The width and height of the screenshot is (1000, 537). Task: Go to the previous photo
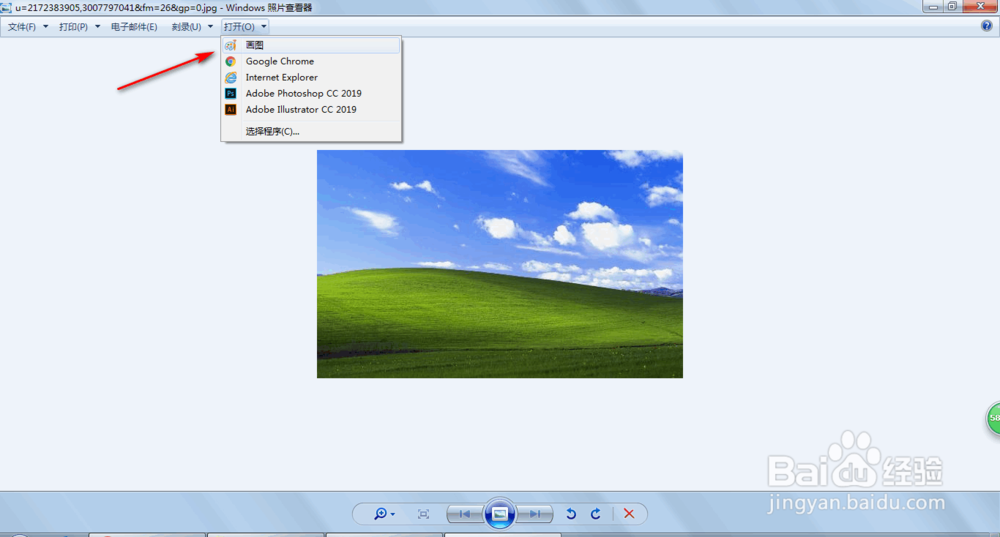tap(465, 514)
